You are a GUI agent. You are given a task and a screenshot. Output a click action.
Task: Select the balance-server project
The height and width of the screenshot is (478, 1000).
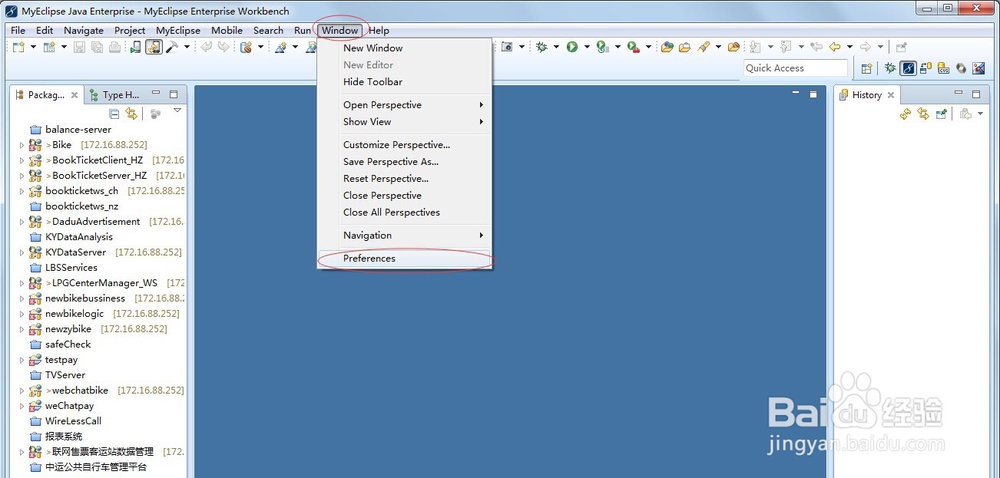pyautogui.click(x=71, y=129)
